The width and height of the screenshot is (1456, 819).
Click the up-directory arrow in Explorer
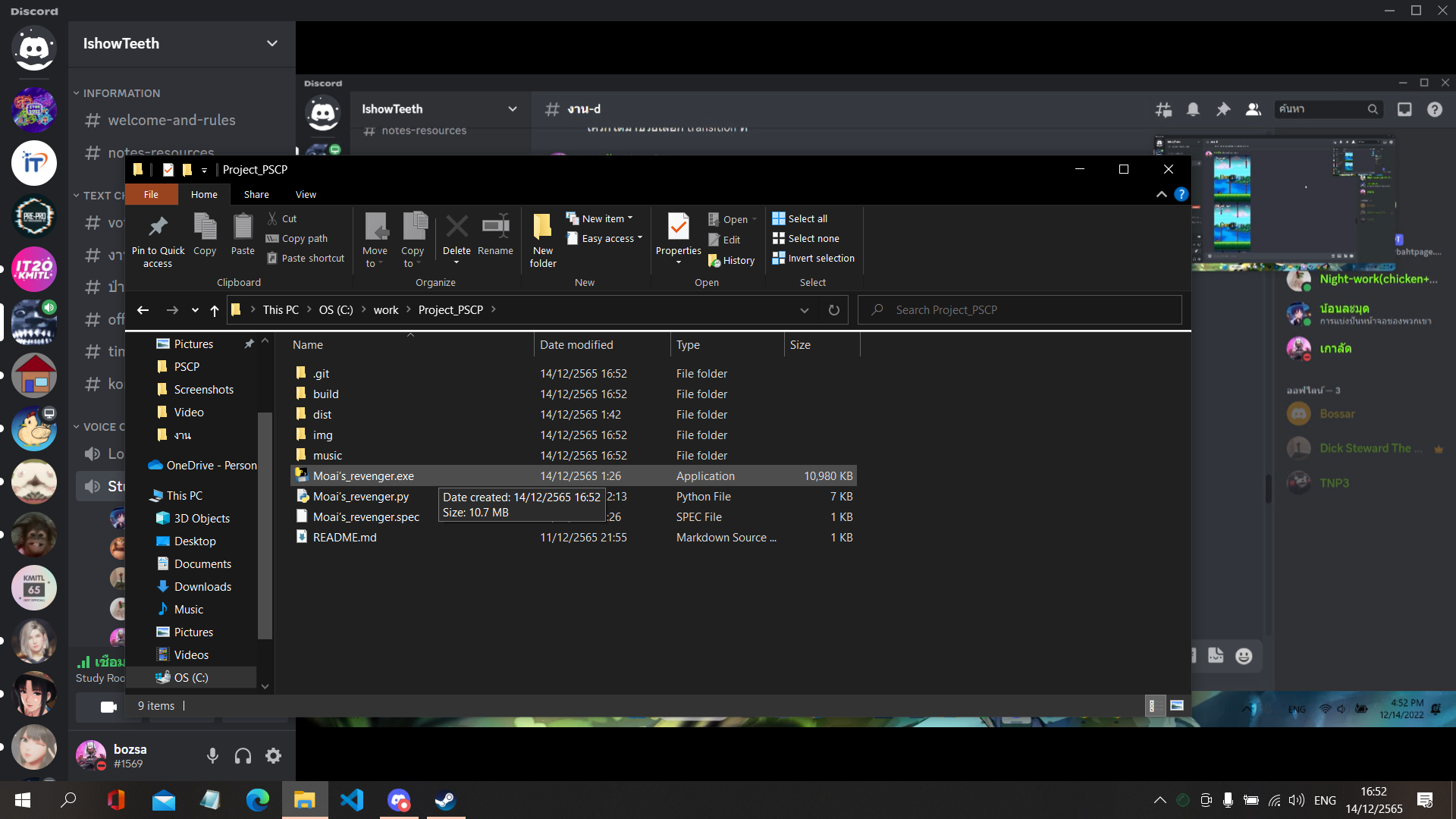click(x=215, y=310)
